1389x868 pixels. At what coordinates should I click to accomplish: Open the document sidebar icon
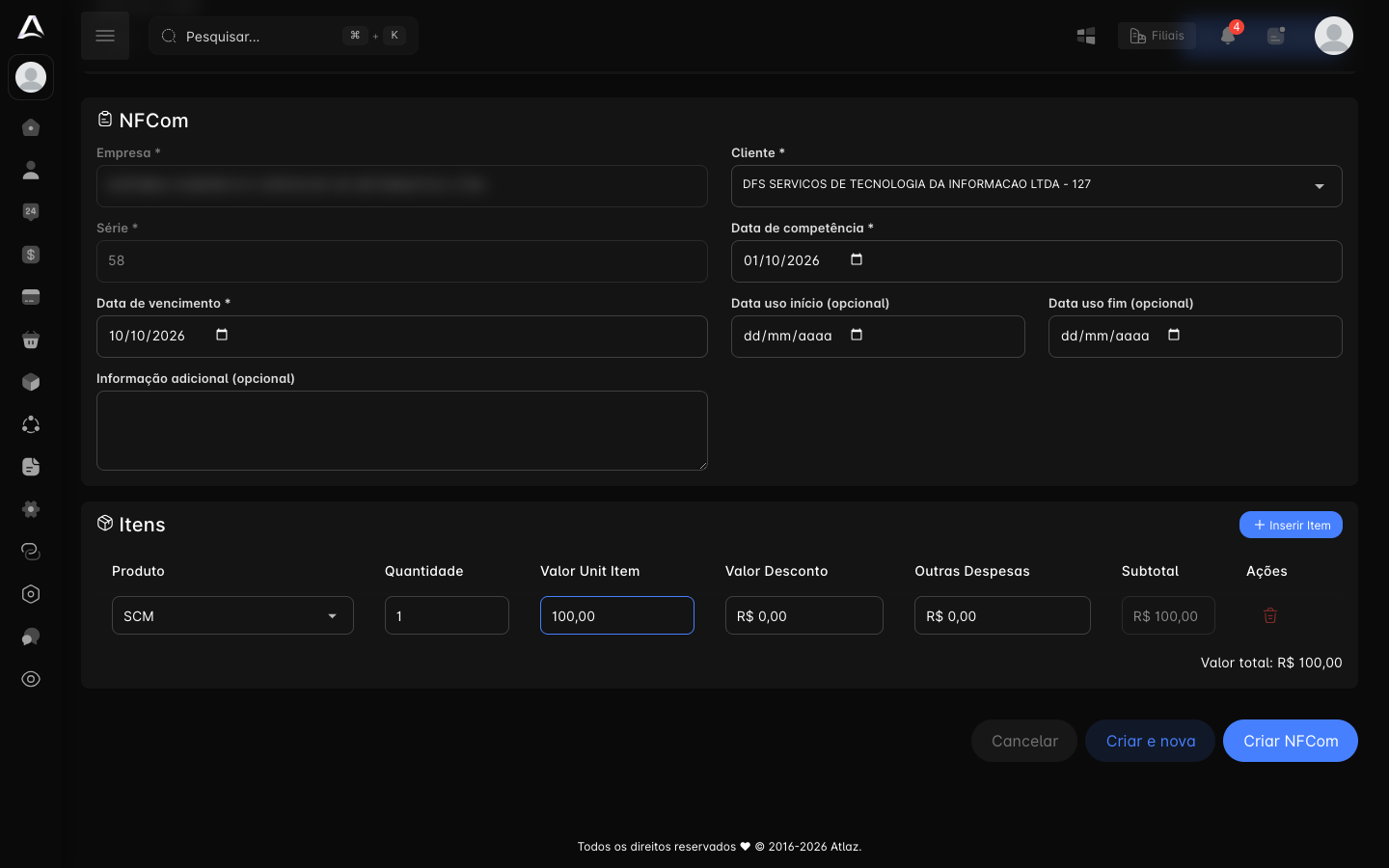pos(31,467)
